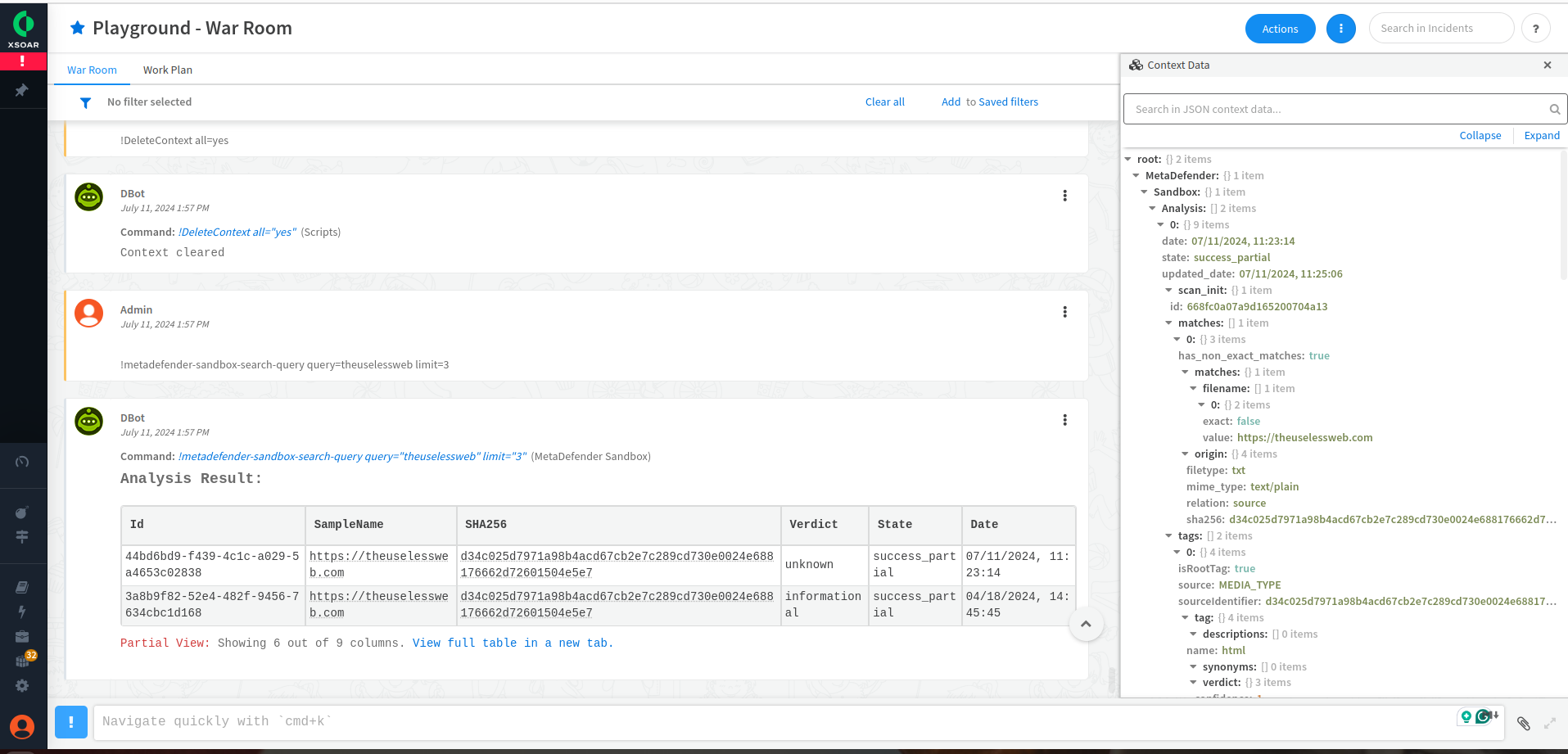Click the informational verdict cell
Image resolution: width=1568 pixels, height=754 pixels.
[823, 605]
